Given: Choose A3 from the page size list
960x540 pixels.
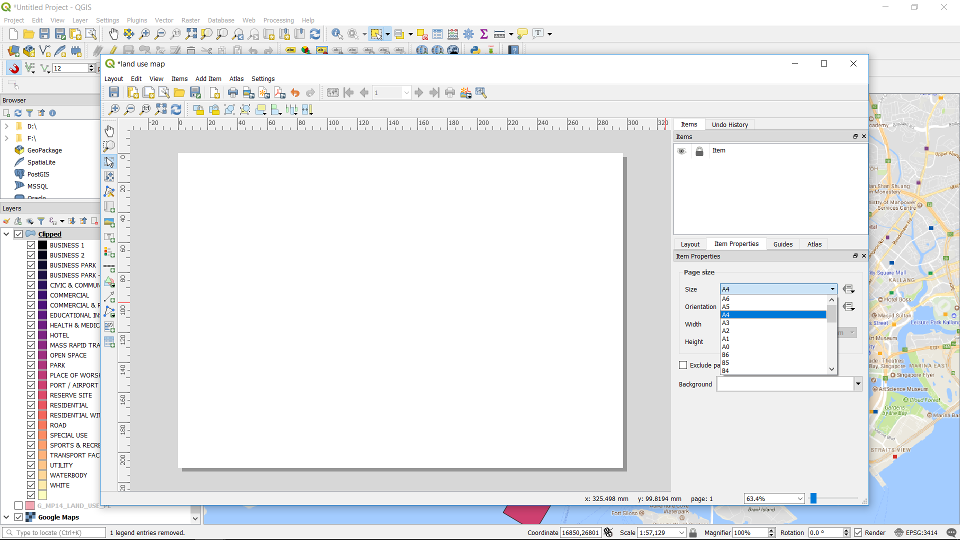Looking at the screenshot, I should click(x=726, y=323).
